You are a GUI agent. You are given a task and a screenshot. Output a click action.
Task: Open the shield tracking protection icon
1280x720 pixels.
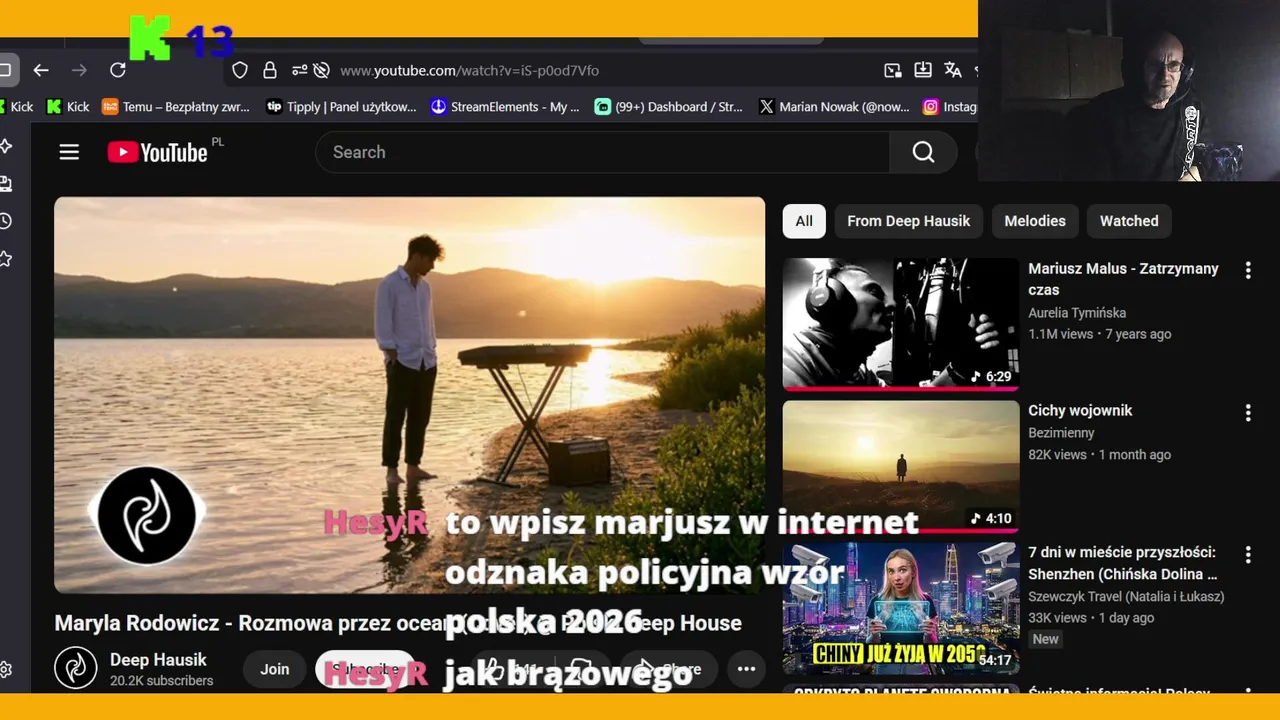(240, 70)
